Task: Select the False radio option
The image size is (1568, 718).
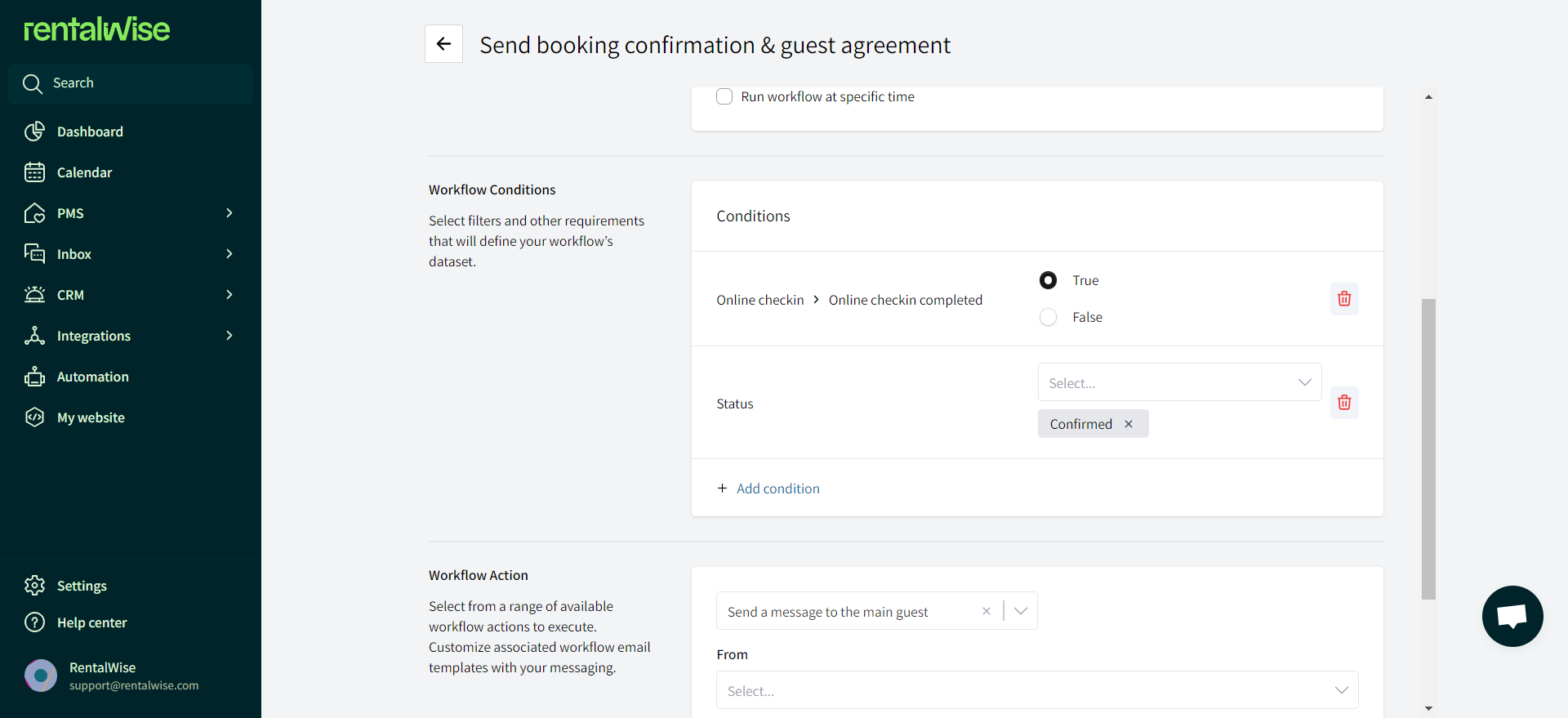Action: click(1048, 317)
